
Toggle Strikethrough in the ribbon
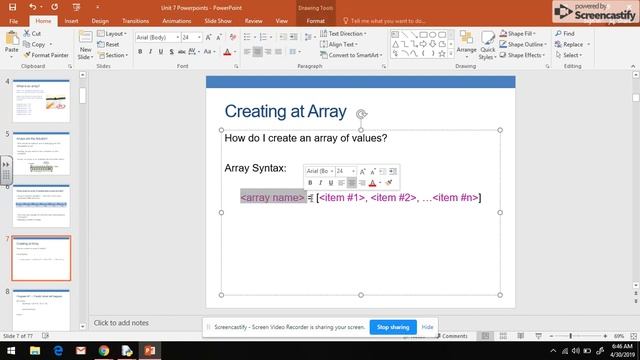coord(182,52)
